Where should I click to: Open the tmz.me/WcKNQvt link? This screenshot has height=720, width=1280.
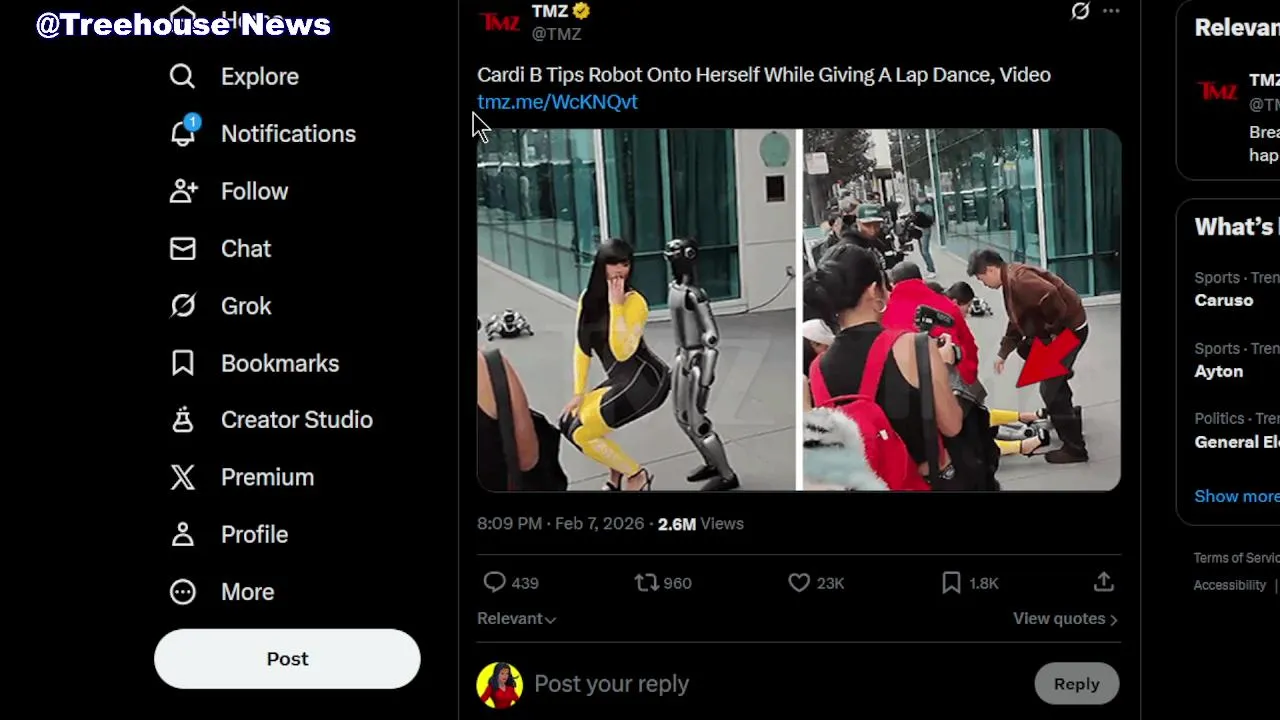click(557, 102)
